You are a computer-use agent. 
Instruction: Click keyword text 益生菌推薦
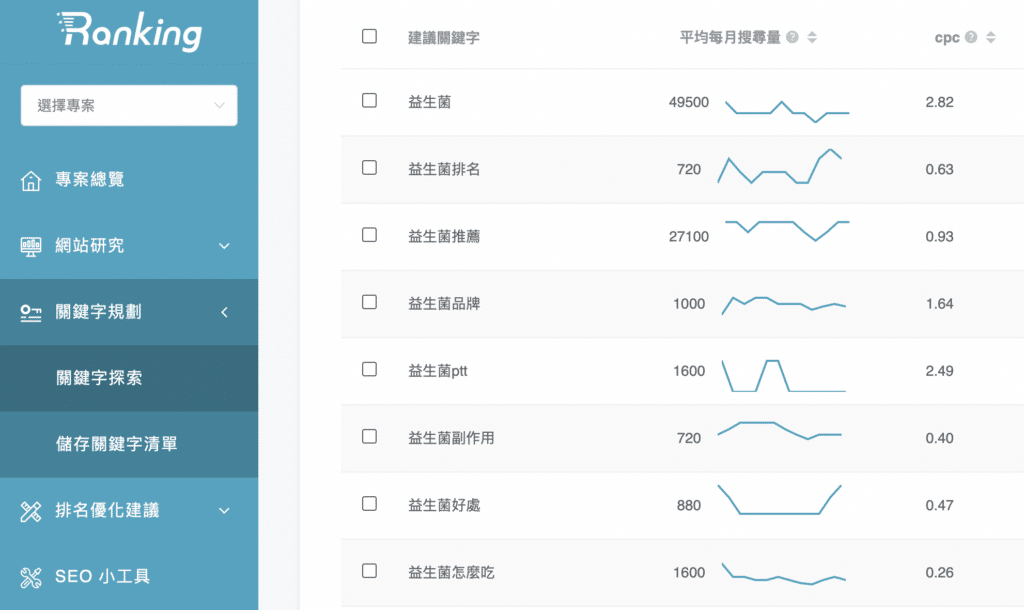[x=444, y=236]
